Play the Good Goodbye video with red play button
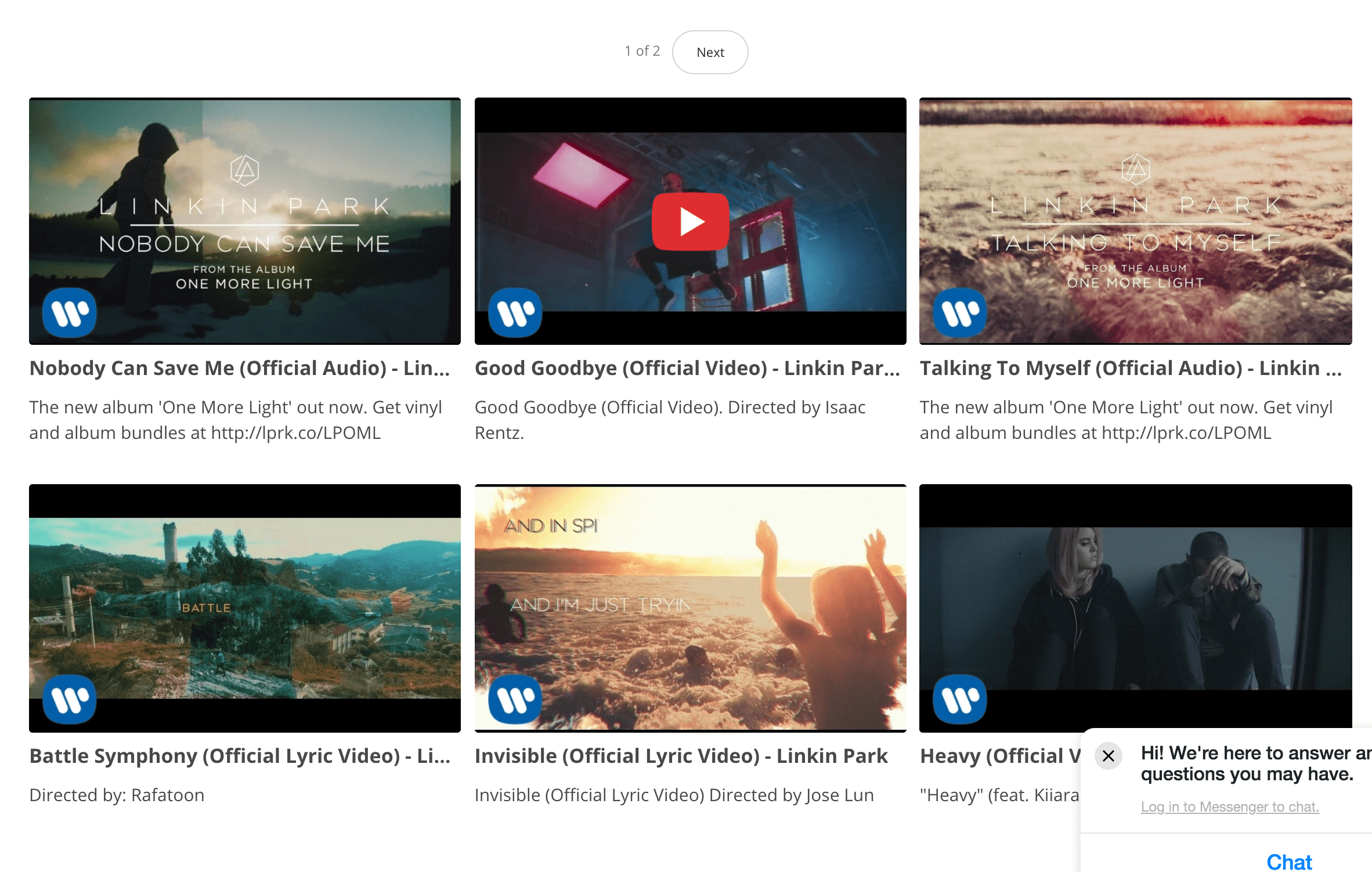1372x872 pixels. click(x=690, y=221)
